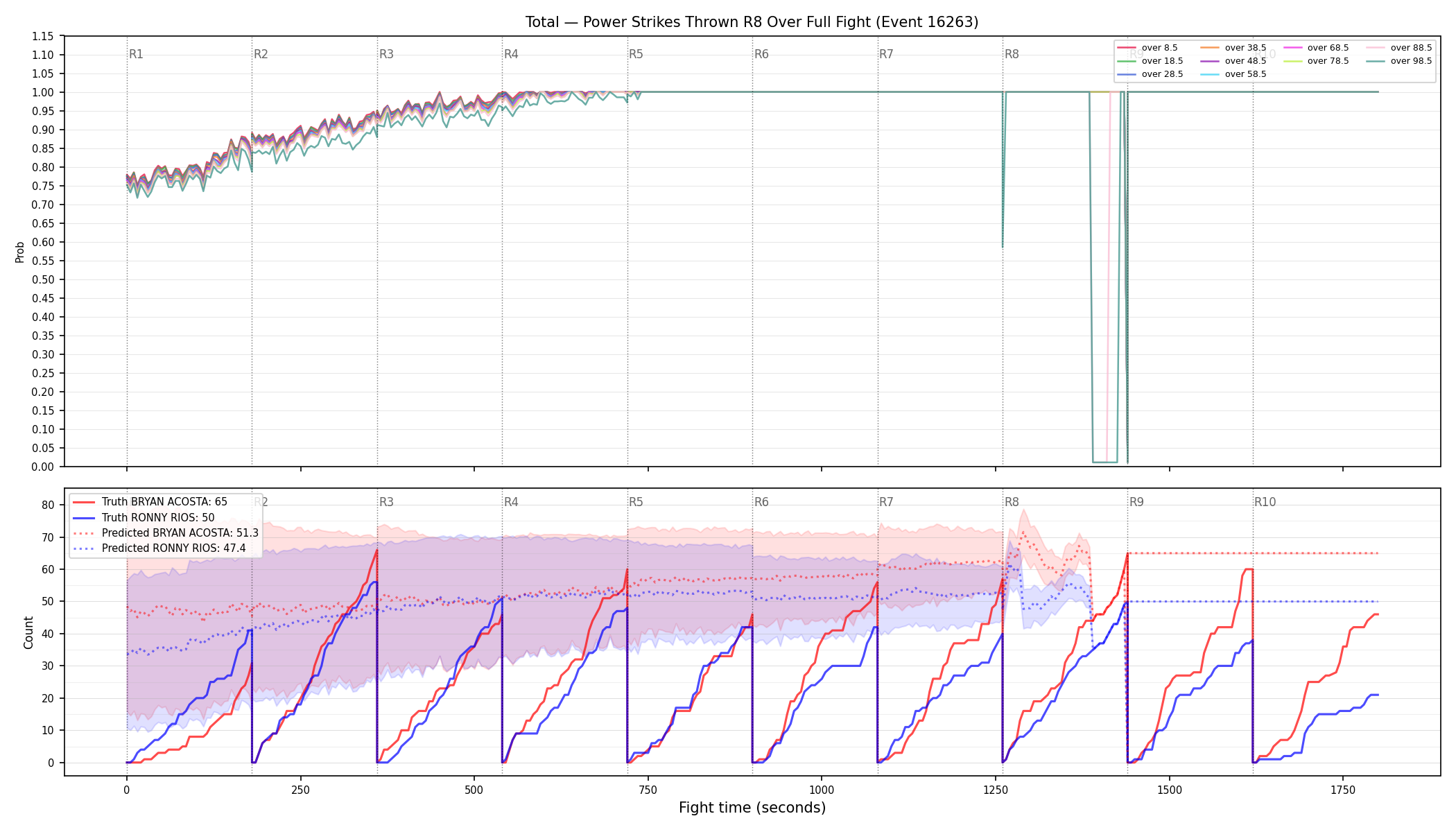This screenshot has height=832, width=1456.
Task: Click the 80 tick on the Count axis
Action: pyautogui.click(x=48, y=505)
